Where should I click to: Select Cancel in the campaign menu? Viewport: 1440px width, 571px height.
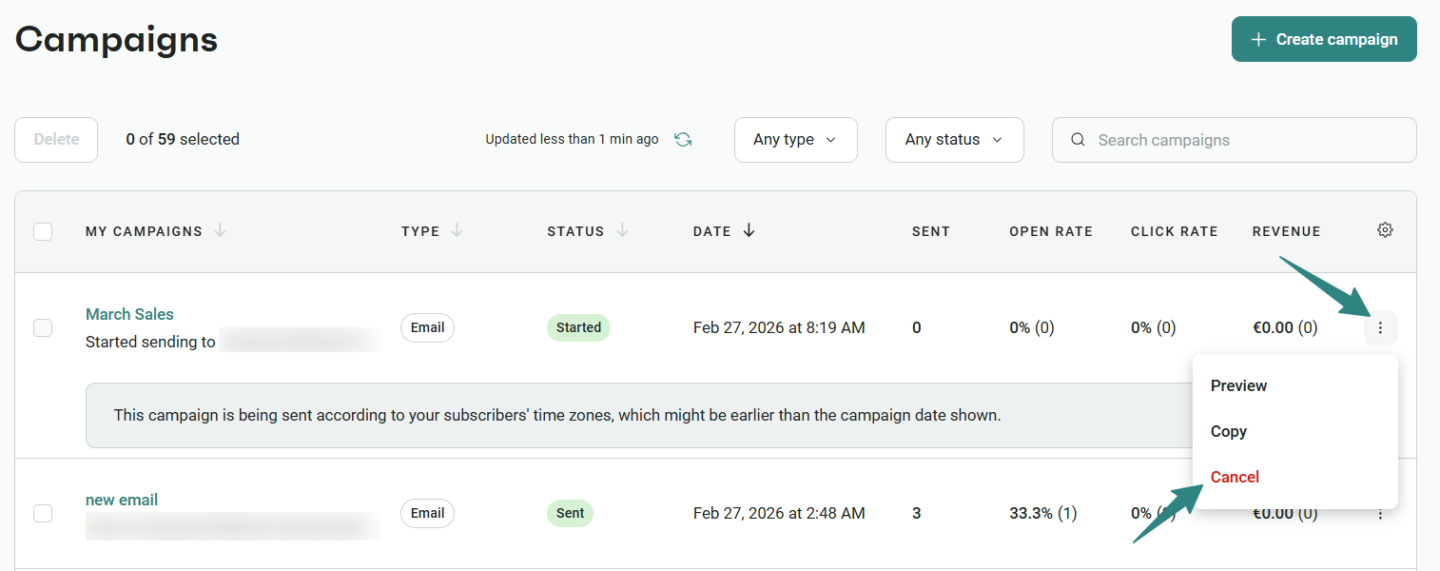[x=1234, y=477]
